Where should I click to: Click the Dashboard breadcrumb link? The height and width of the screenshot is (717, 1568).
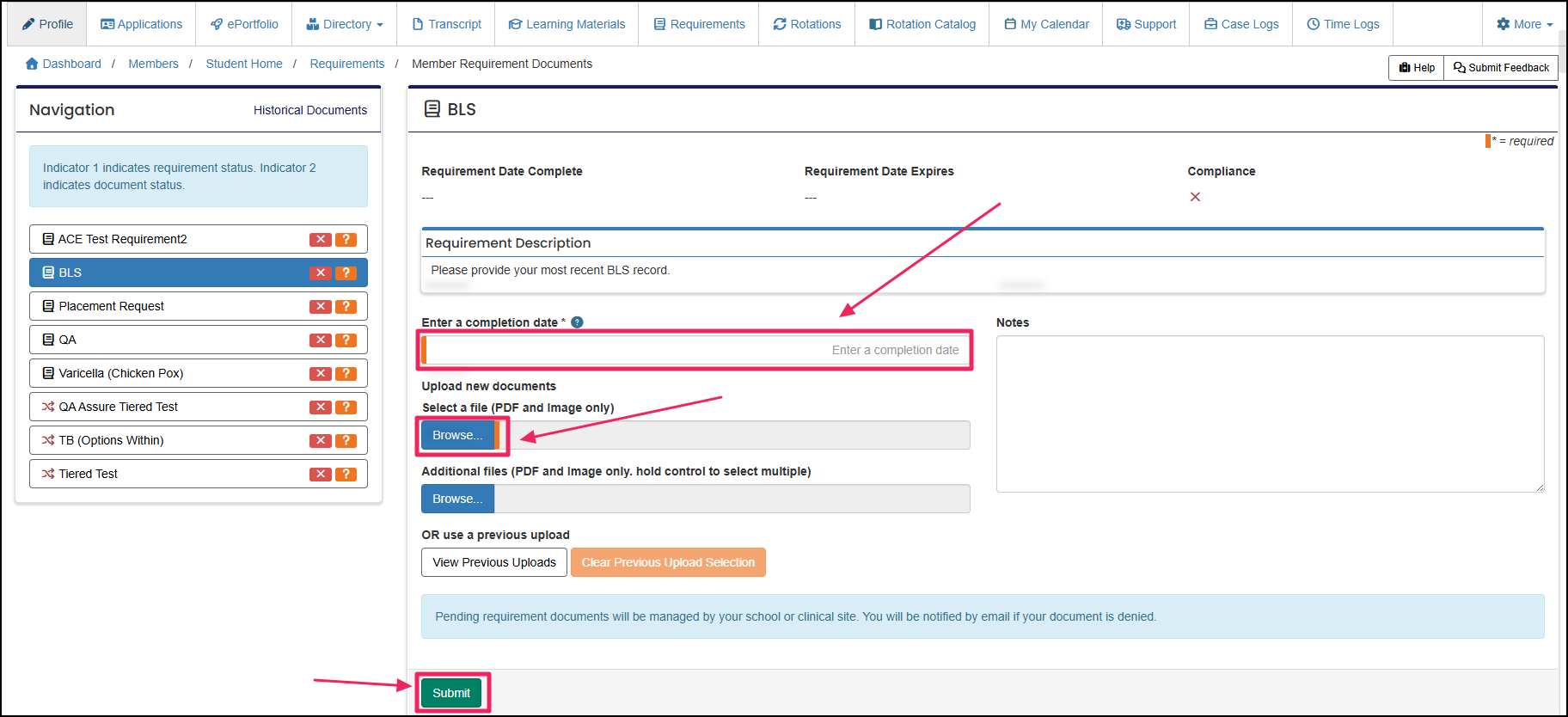(x=64, y=64)
